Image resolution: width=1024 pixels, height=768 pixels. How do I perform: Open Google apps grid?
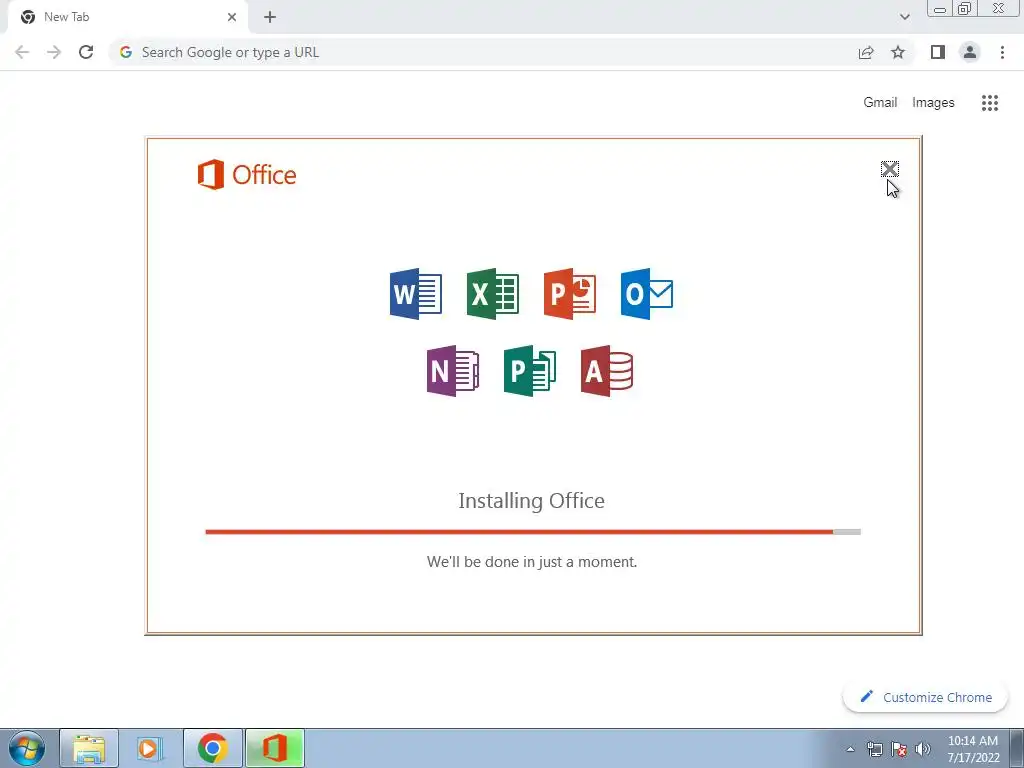pos(990,103)
